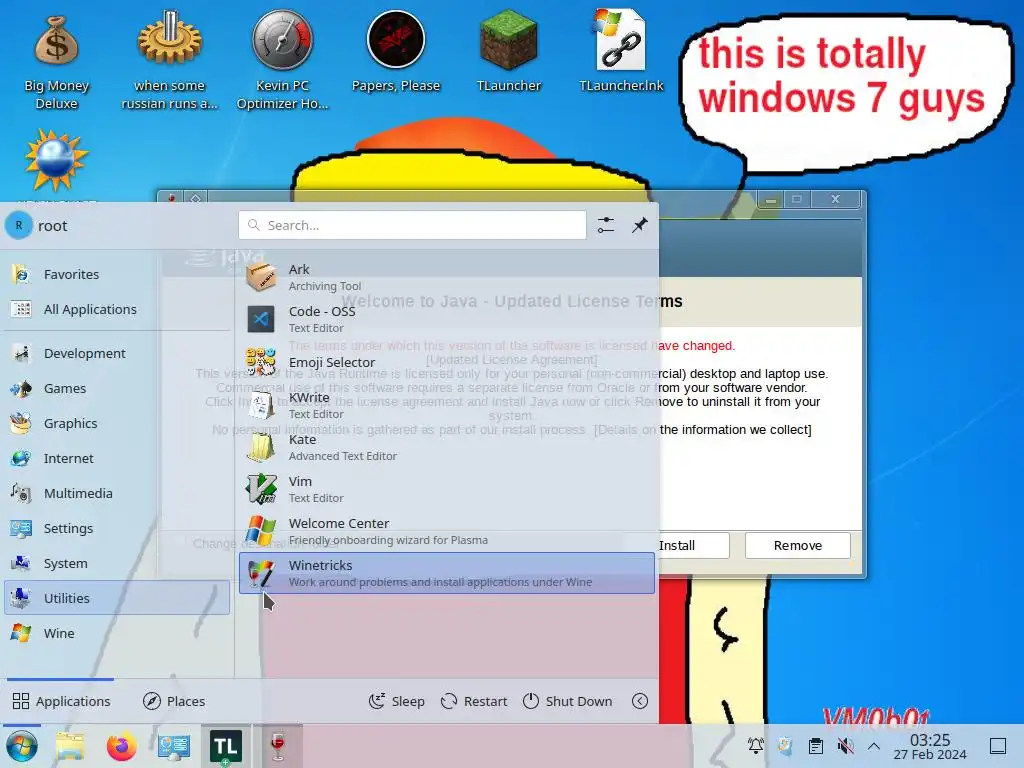
Task: Launch Kate advanced text editor
Action: tap(447, 447)
